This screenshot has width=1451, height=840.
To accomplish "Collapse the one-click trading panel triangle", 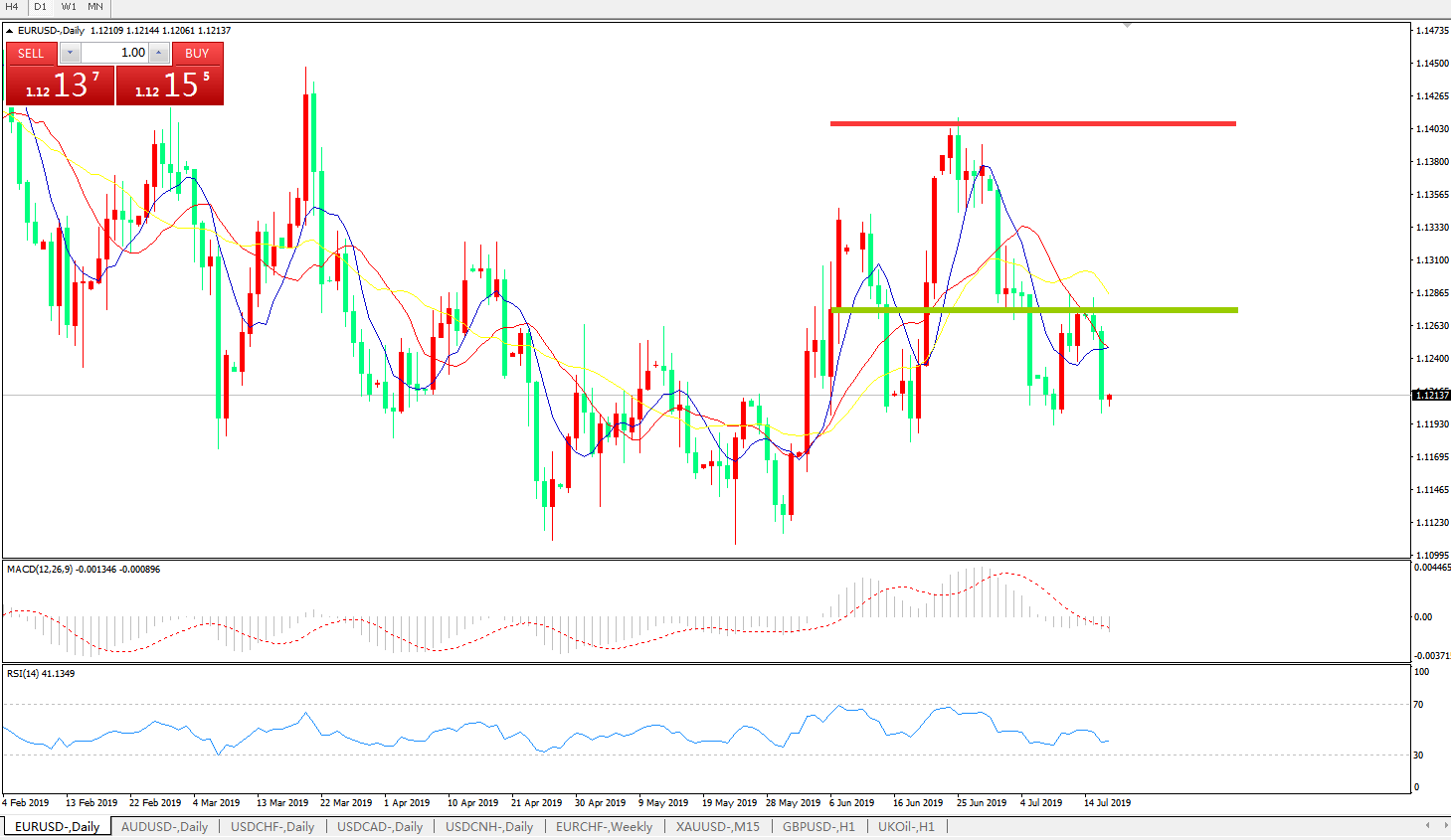I will coord(10,31).
